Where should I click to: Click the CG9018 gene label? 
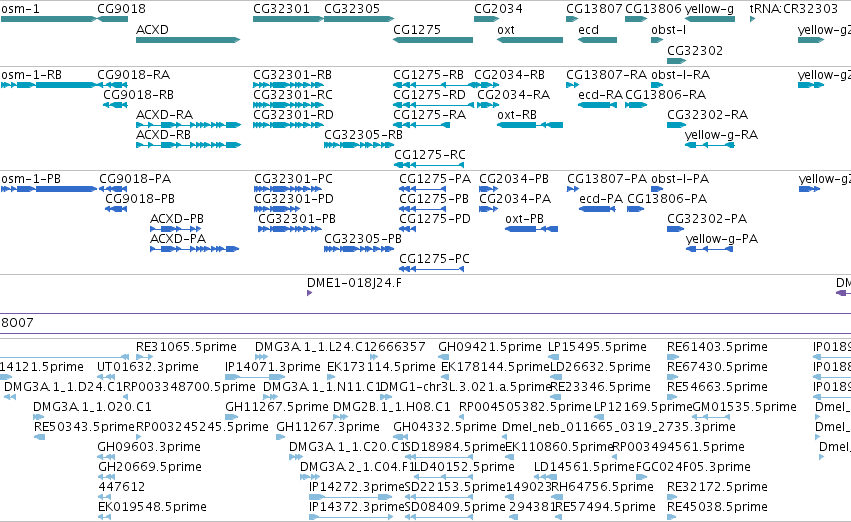[x=121, y=9]
